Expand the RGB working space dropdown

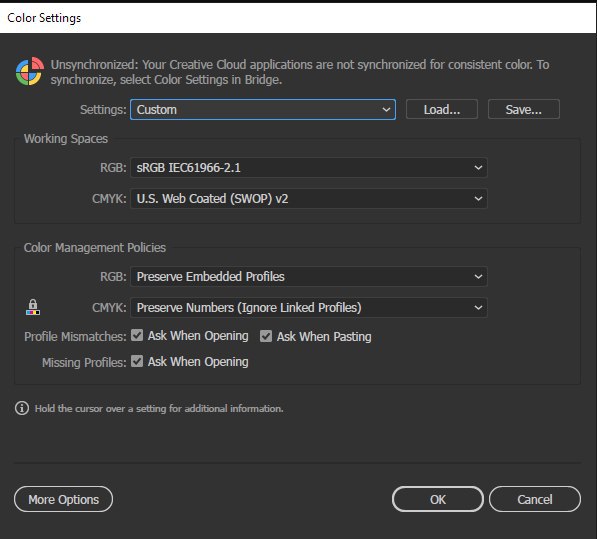point(309,167)
